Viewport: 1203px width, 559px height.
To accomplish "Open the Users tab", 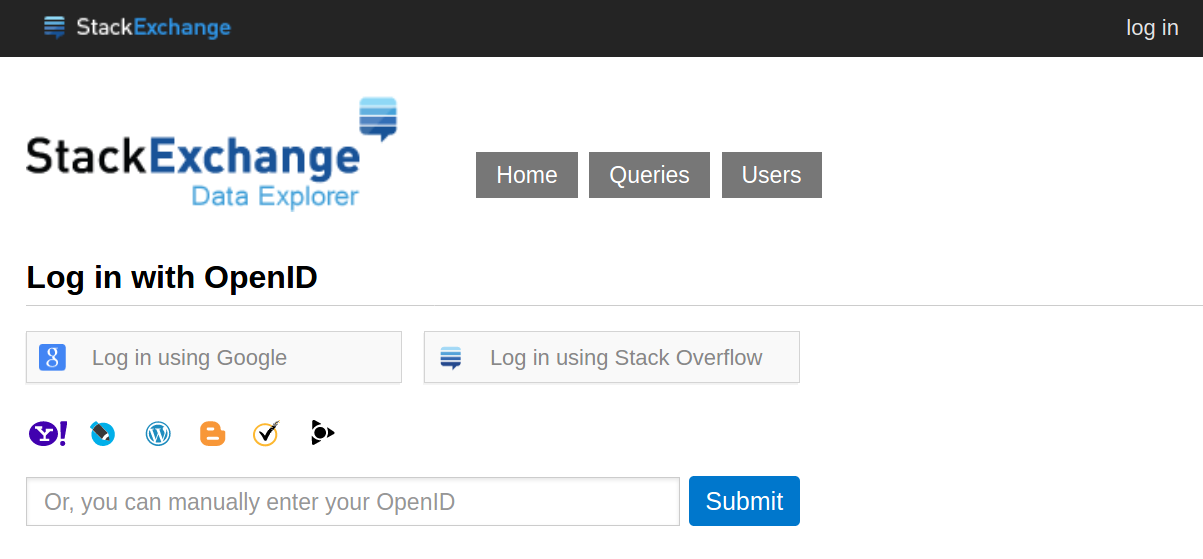I will tap(771, 175).
